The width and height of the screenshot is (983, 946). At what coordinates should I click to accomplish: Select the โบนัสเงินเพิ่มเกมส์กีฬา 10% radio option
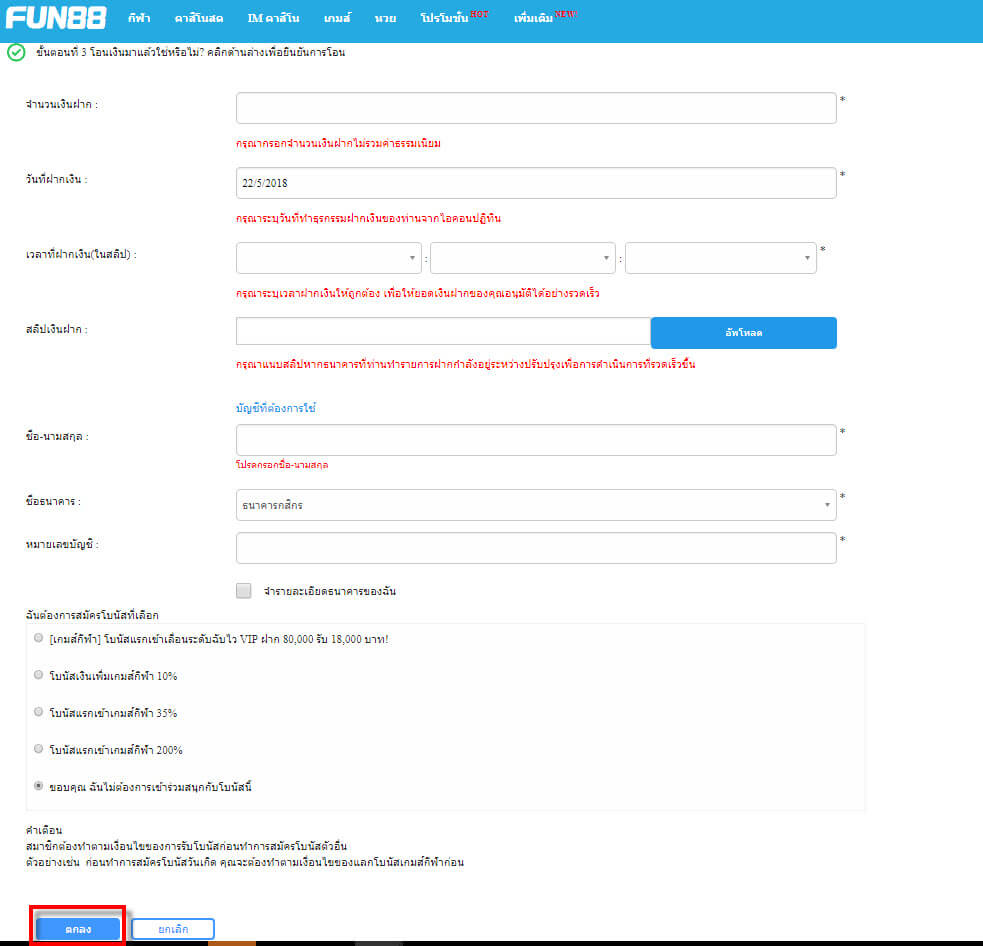[38, 675]
